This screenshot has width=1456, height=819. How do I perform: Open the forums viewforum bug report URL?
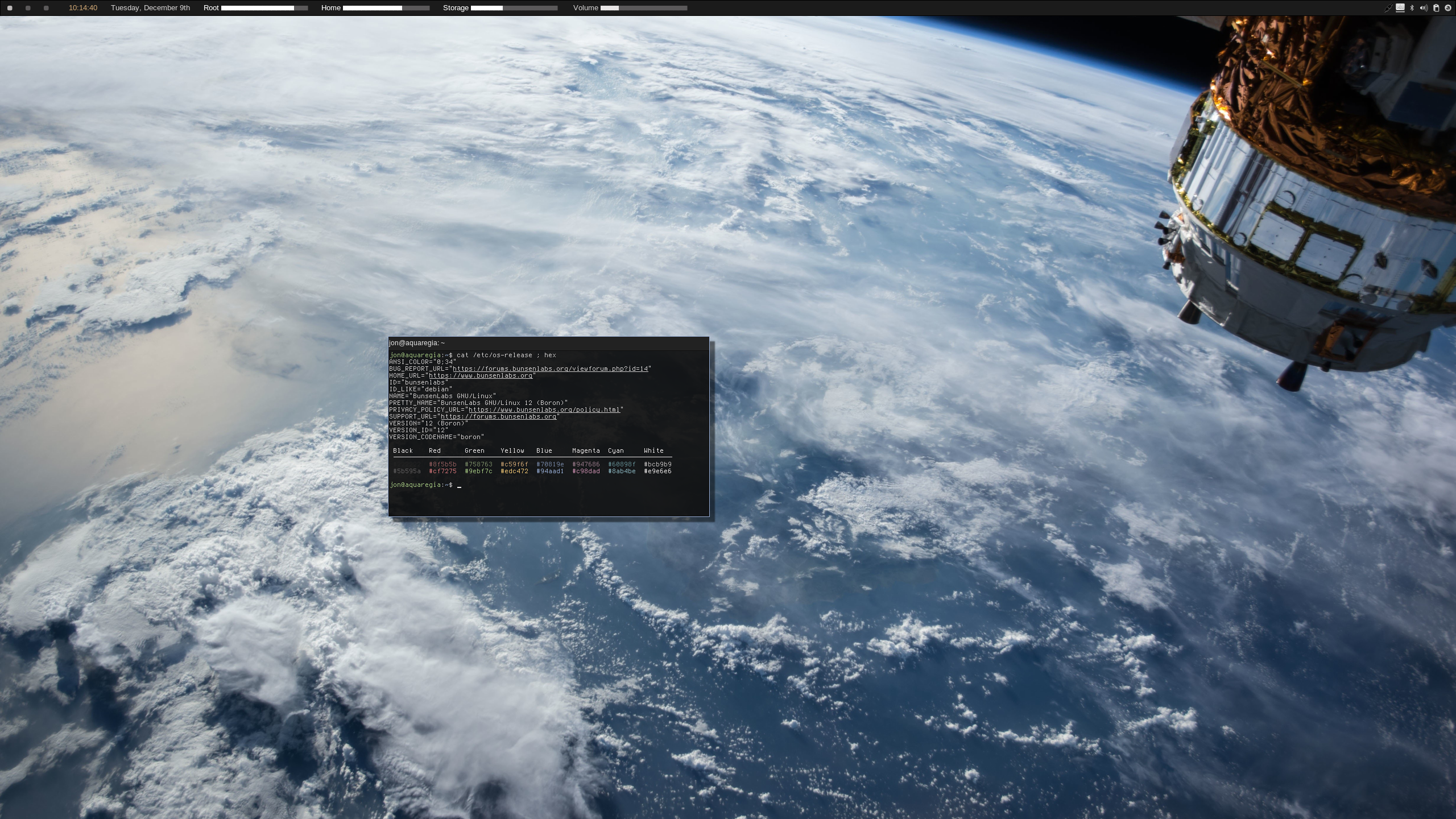click(550, 369)
